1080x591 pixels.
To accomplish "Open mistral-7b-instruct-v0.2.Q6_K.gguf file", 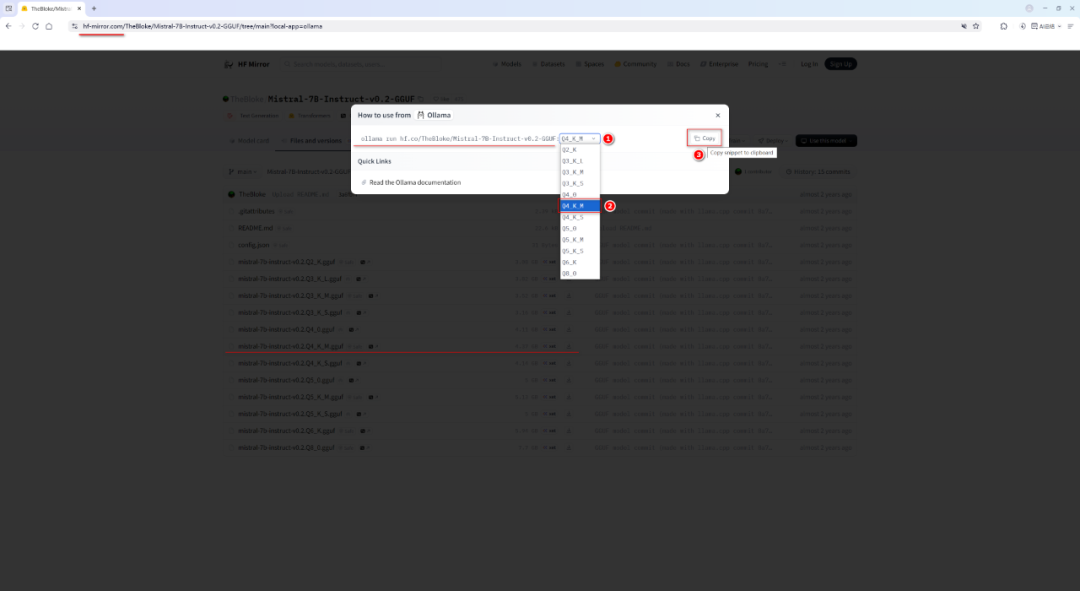I will click(x=287, y=431).
